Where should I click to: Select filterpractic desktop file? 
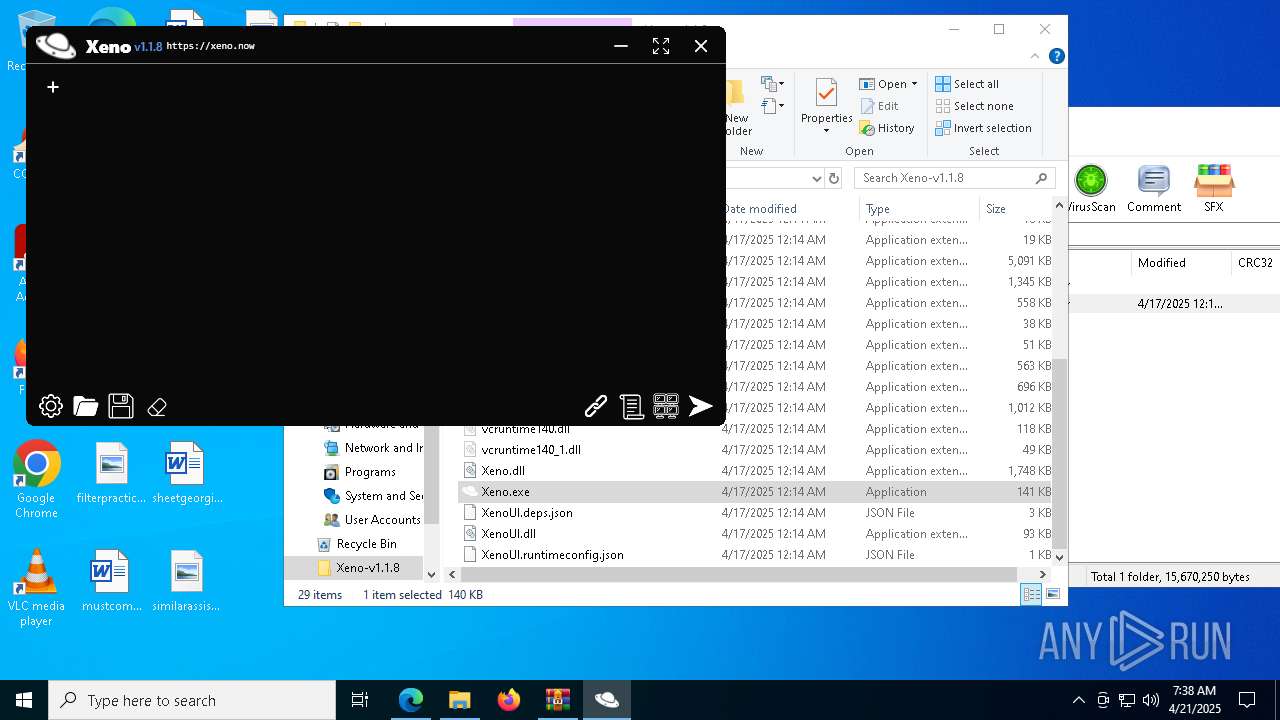coord(111,474)
